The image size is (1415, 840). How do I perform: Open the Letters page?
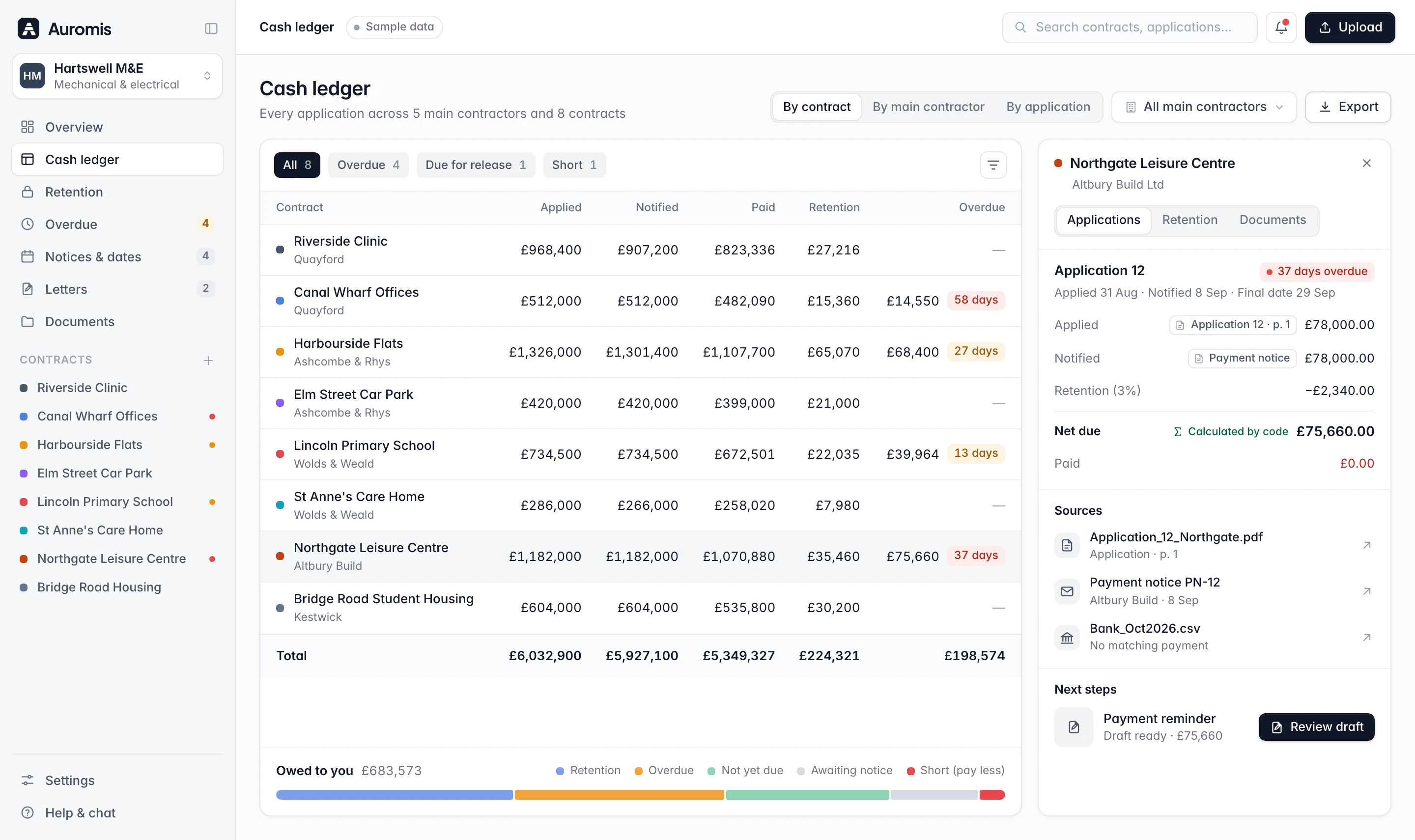117,289
